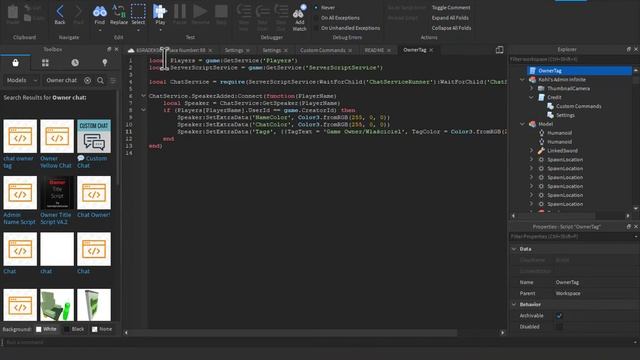Toggle the Archivable checkbox

click(x=559, y=316)
